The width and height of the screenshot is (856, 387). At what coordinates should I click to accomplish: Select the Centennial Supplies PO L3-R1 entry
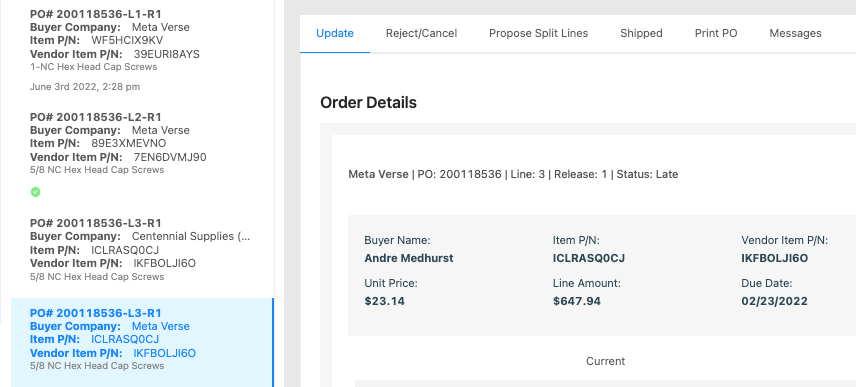pyautogui.click(x=142, y=249)
